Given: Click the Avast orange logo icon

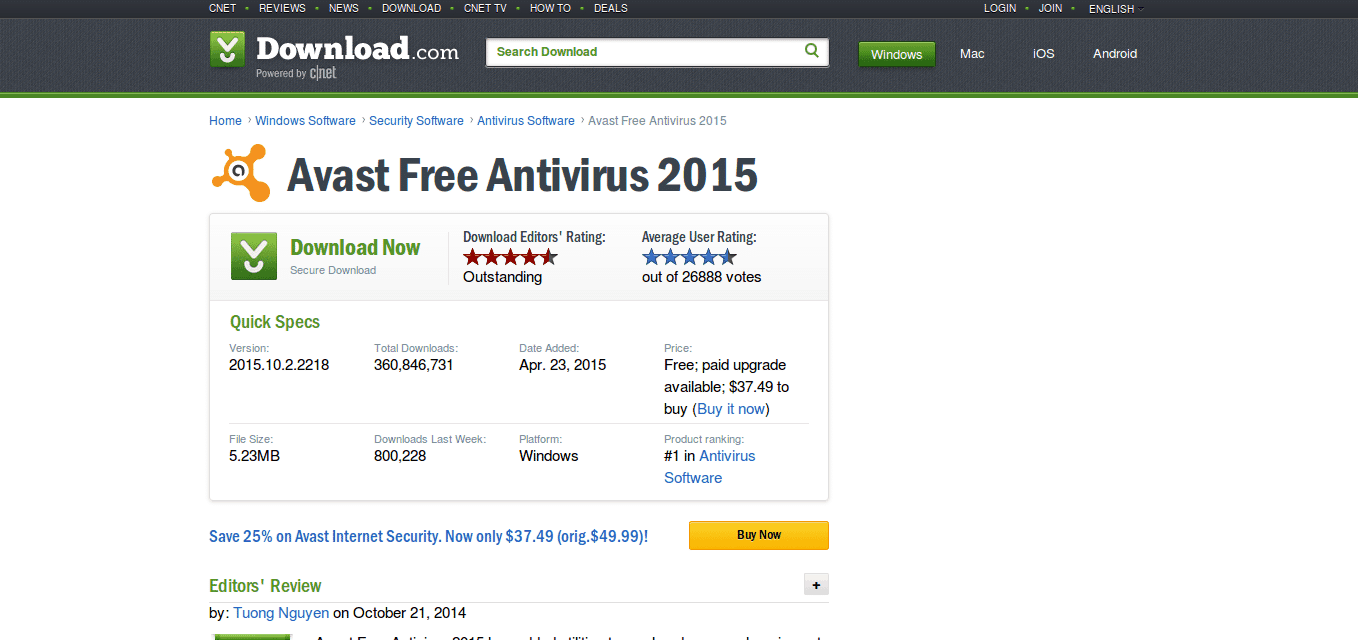Looking at the screenshot, I should point(240,173).
